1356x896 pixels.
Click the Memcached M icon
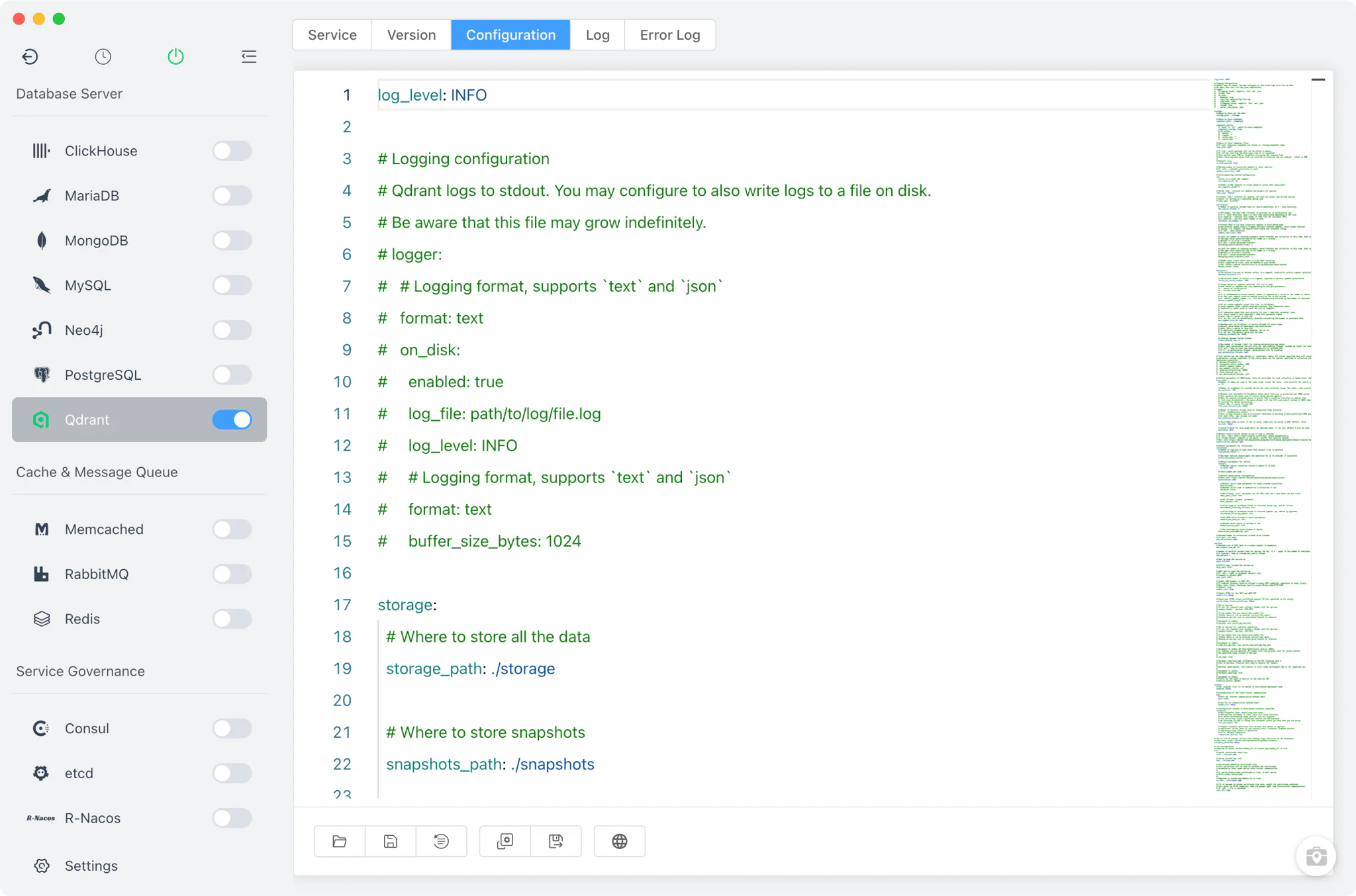point(41,529)
